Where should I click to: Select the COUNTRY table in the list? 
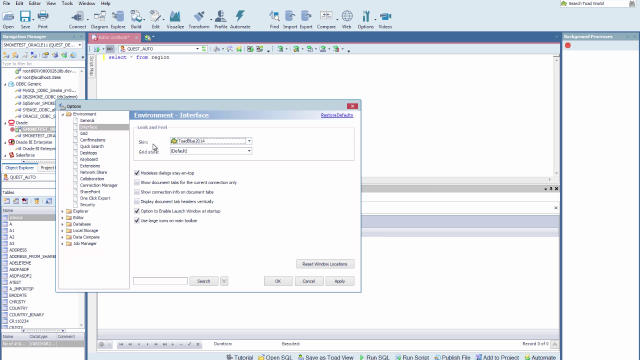click(18, 308)
